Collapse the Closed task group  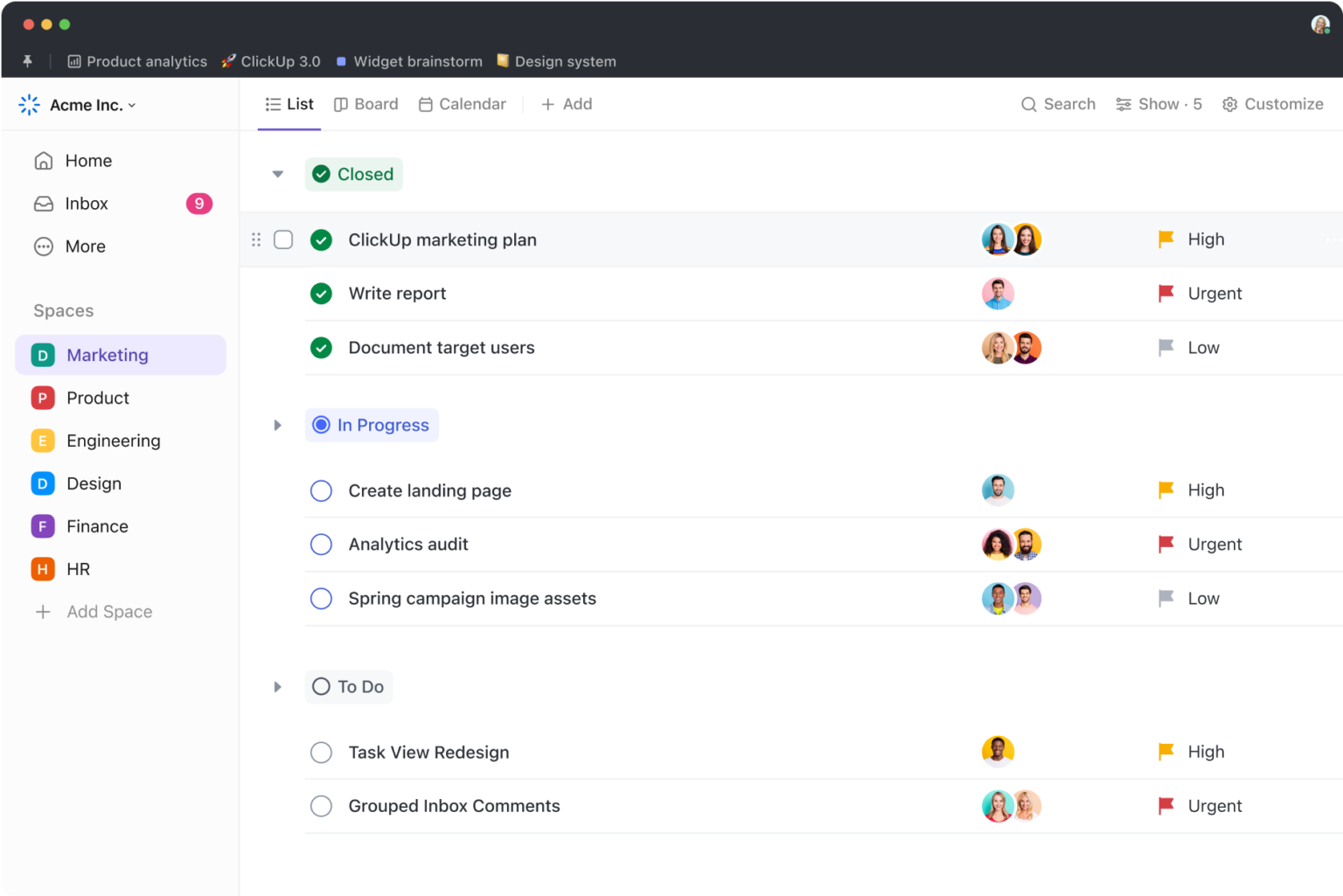coord(277,174)
